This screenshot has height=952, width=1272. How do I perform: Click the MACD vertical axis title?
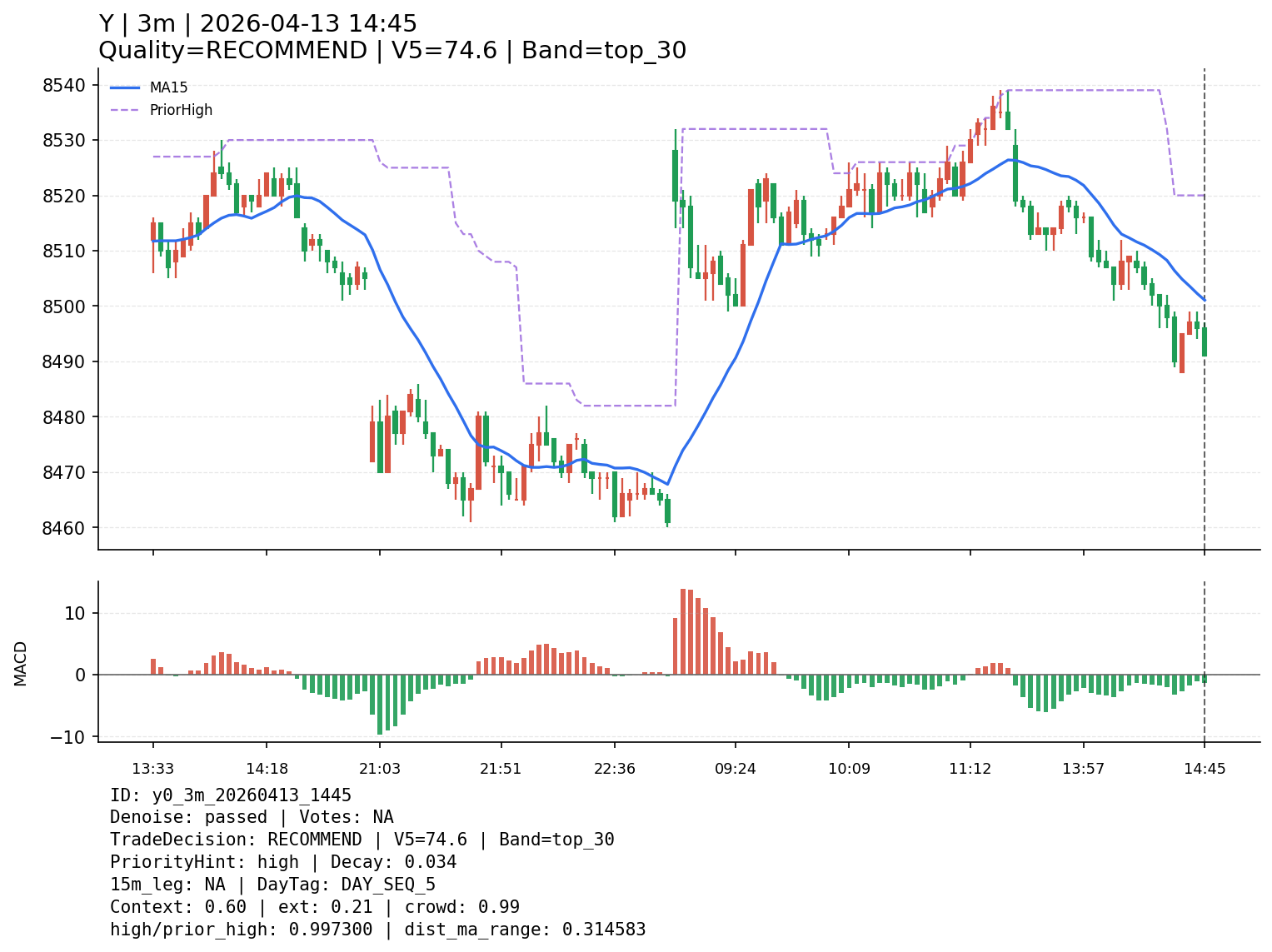pos(21,663)
